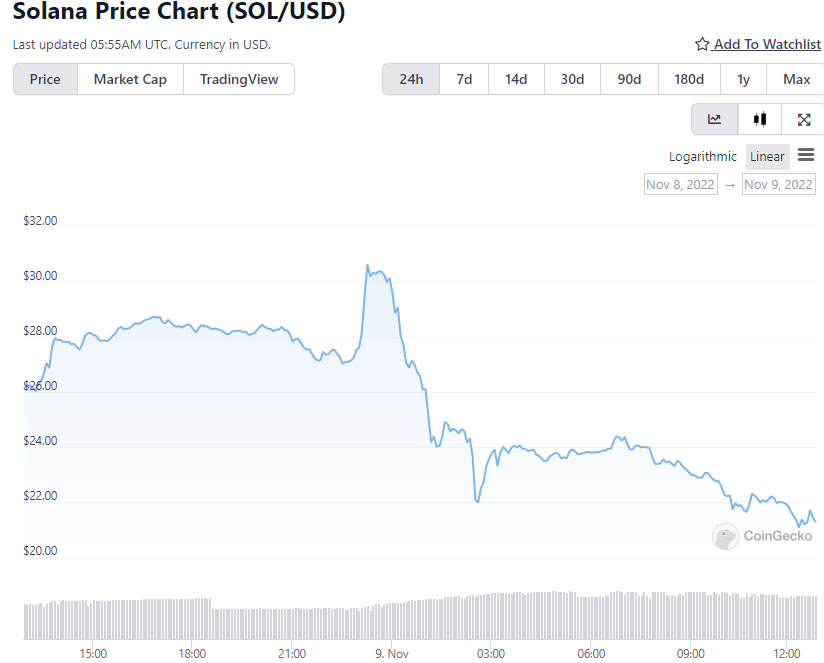This screenshot has width=824, height=663.
Task: Show the 7d price range
Action: [464, 79]
